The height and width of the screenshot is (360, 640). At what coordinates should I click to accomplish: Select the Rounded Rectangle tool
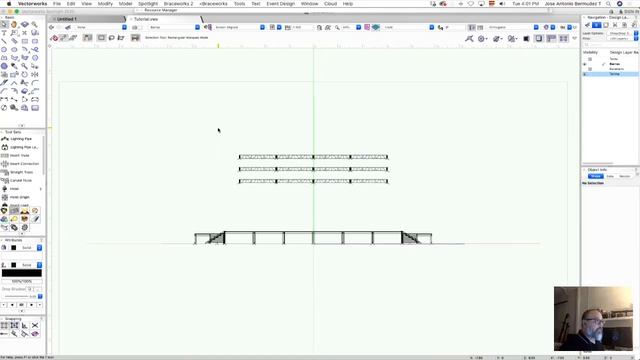click(x=35, y=41)
